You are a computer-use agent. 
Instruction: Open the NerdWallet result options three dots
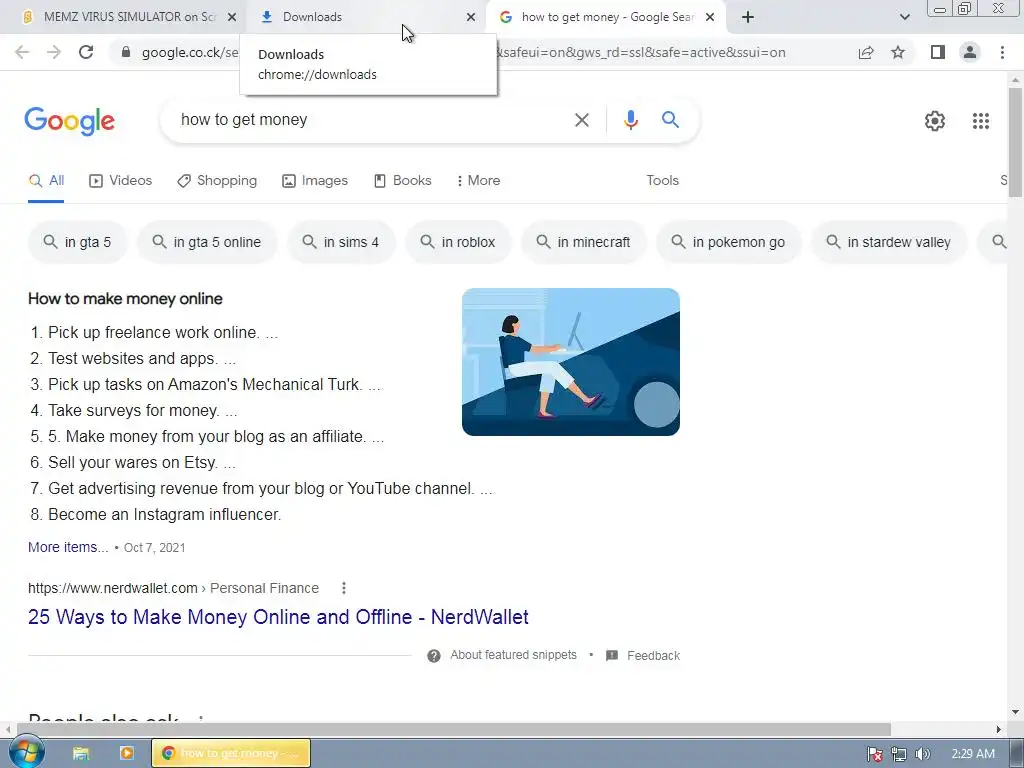pyautogui.click(x=344, y=588)
